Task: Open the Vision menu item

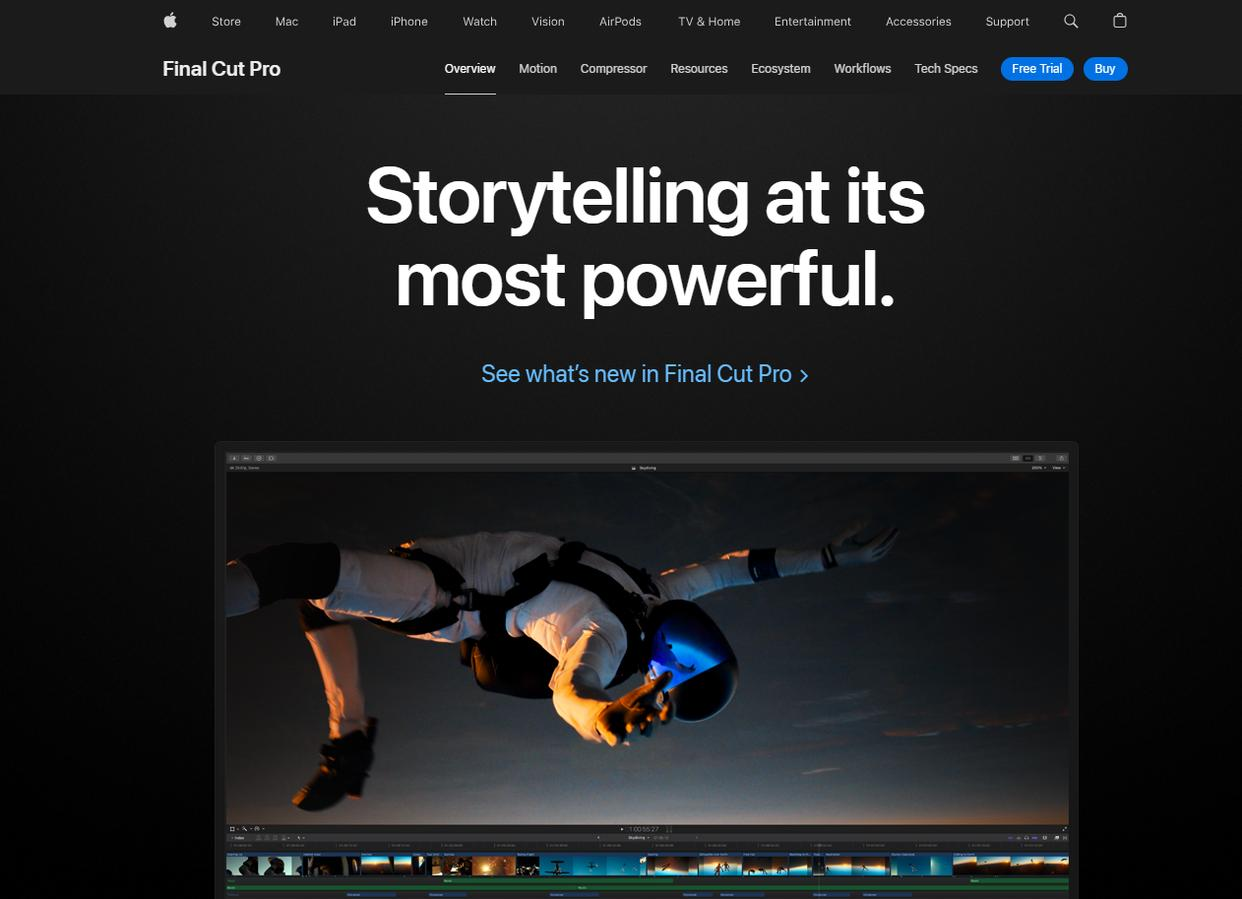Action: [x=548, y=21]
